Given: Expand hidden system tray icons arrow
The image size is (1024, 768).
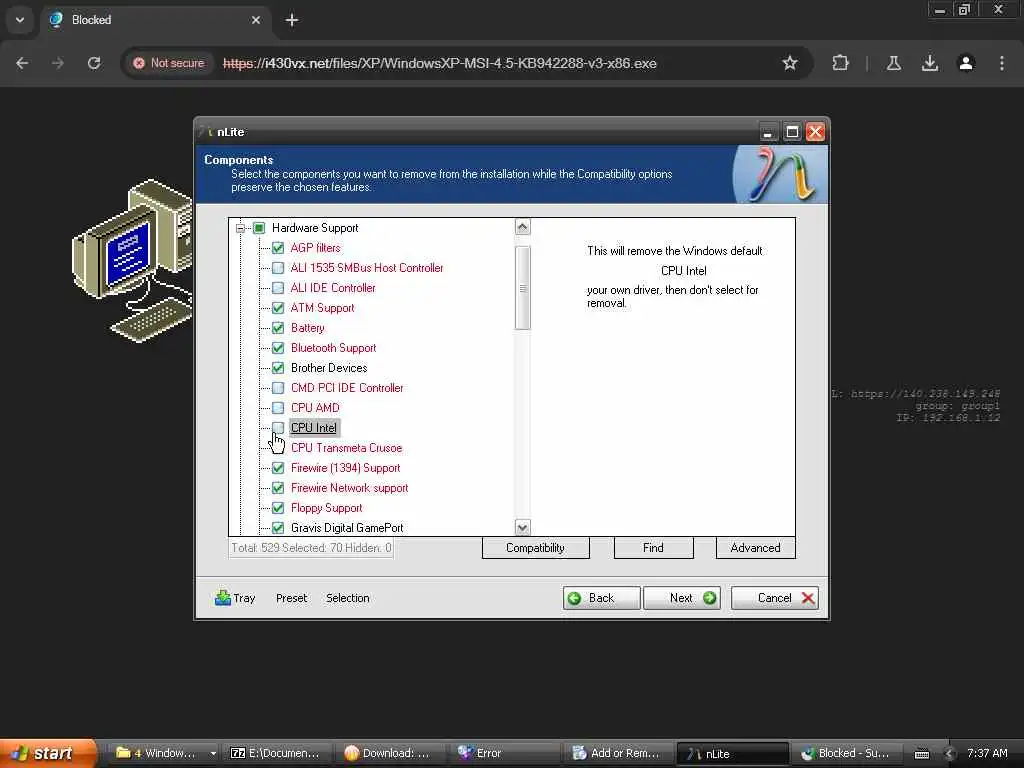Looking at the screenshot, I should 950,754.
